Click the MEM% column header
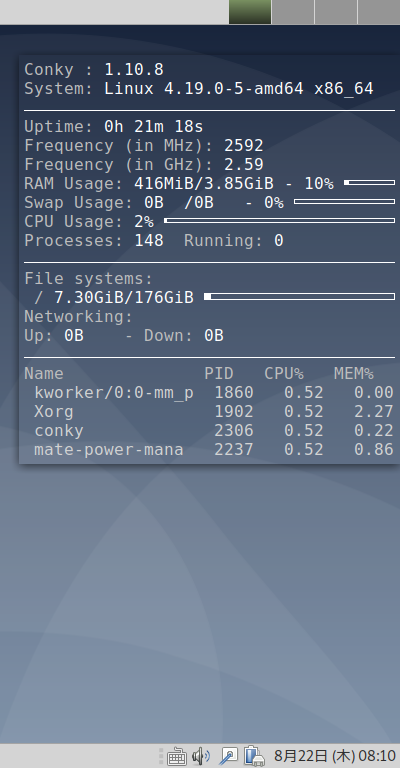Viewport: 400px width, 768px height. pos(354,374)
